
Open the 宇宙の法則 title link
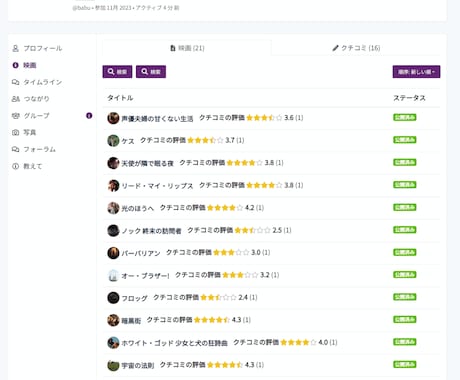click(137, 365)
